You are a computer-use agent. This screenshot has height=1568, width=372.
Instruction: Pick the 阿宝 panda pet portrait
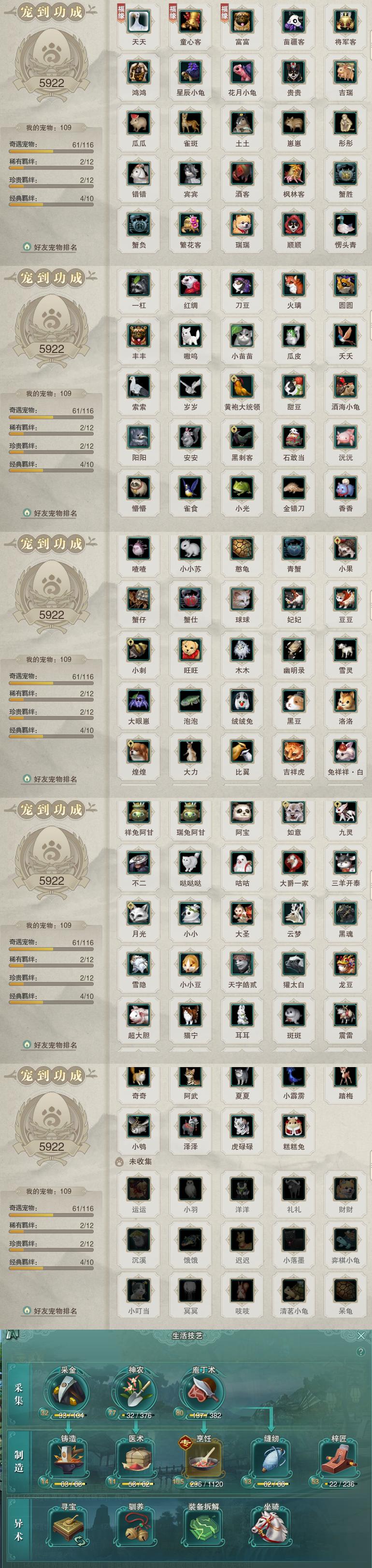[242, 811]
